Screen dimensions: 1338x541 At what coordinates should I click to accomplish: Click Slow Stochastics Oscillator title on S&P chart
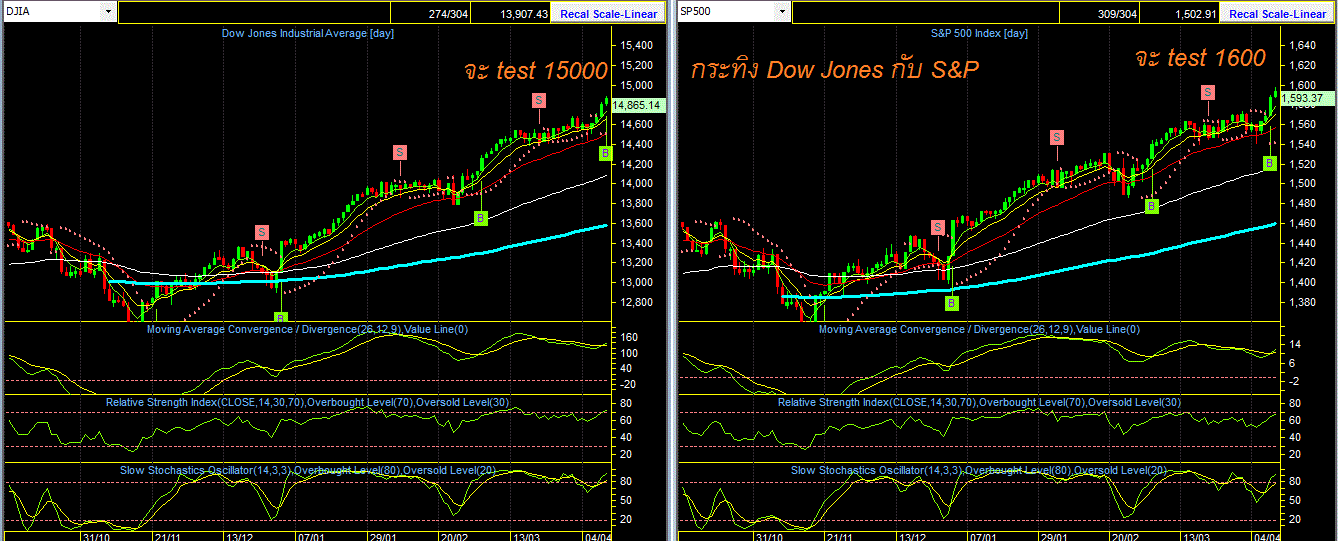point(980,470)
